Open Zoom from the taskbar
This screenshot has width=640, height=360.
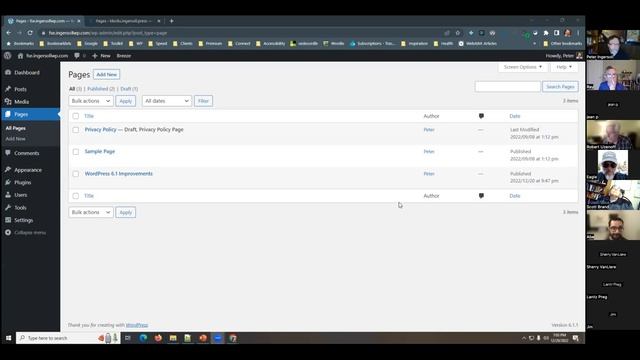click(x=218, y=338)
